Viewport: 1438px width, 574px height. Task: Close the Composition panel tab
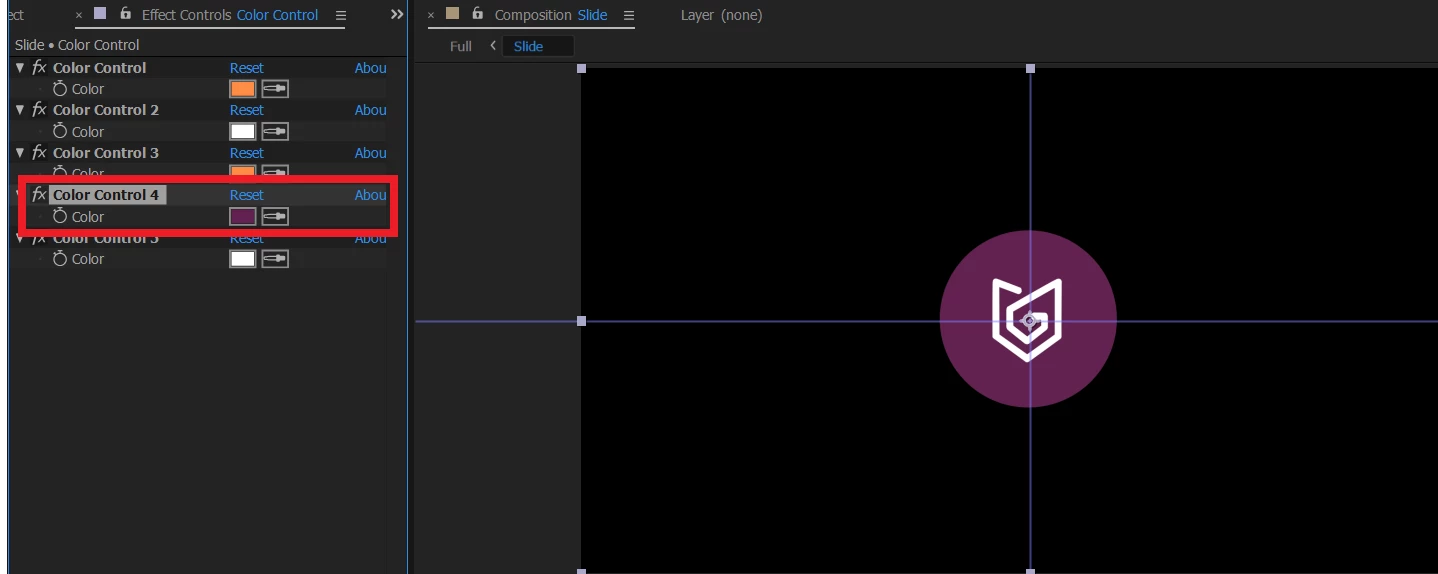coord(431,15)
